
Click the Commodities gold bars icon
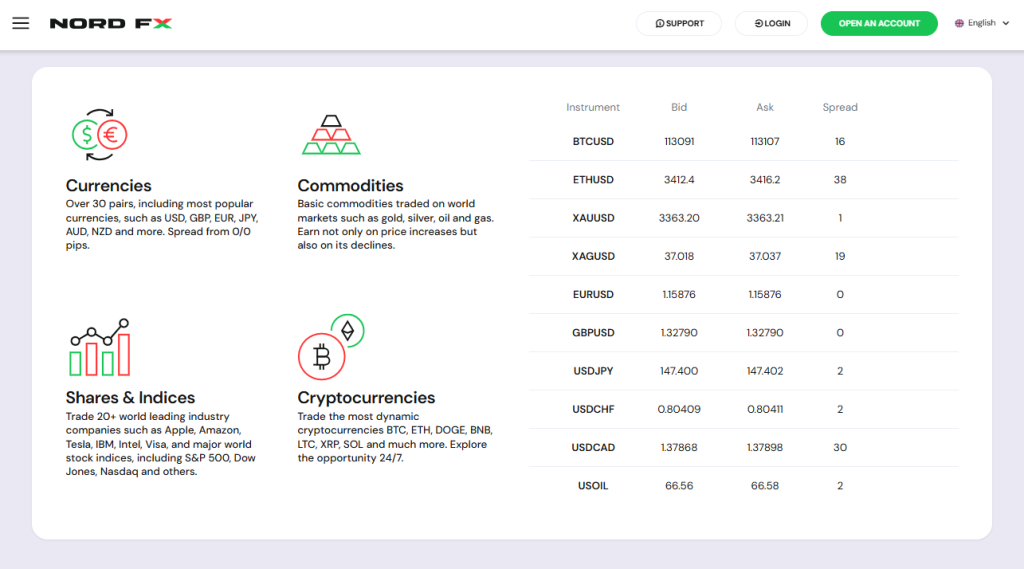[331, 135]
